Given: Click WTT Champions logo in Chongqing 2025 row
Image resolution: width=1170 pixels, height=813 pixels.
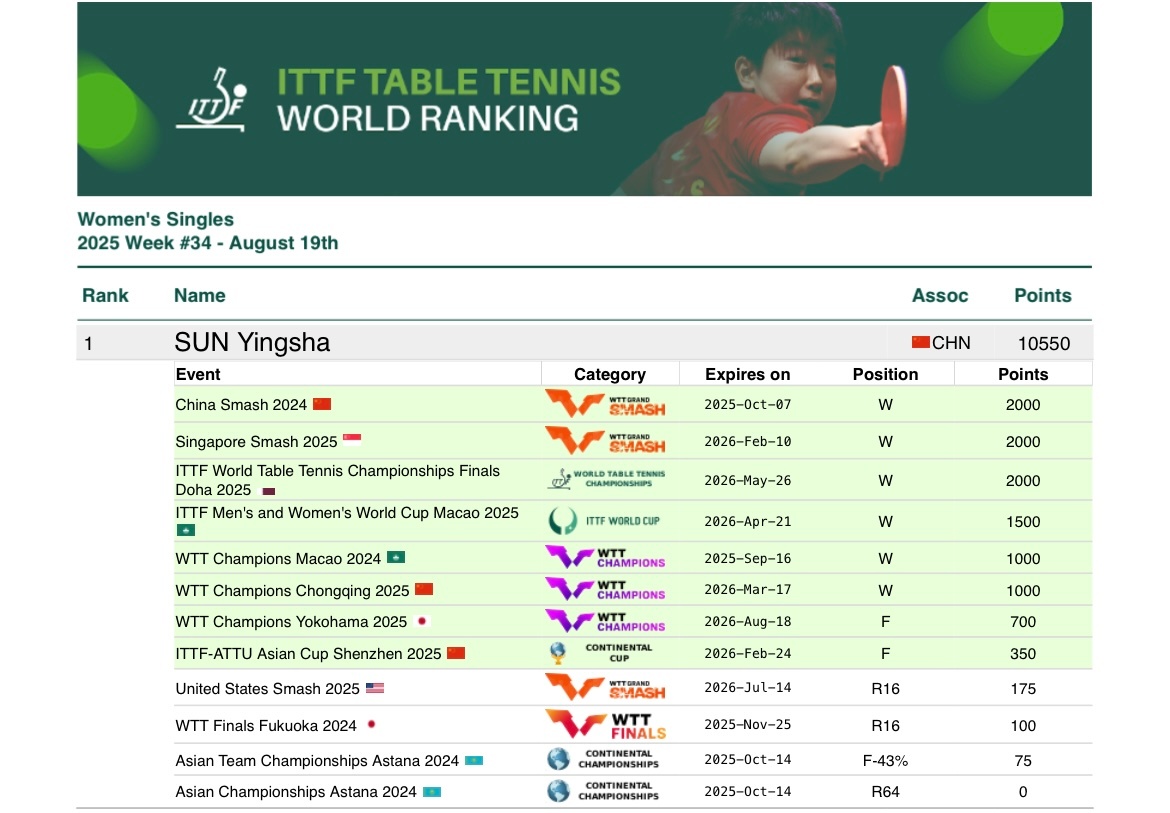Looking at the screenshot, I should point(605,589).
